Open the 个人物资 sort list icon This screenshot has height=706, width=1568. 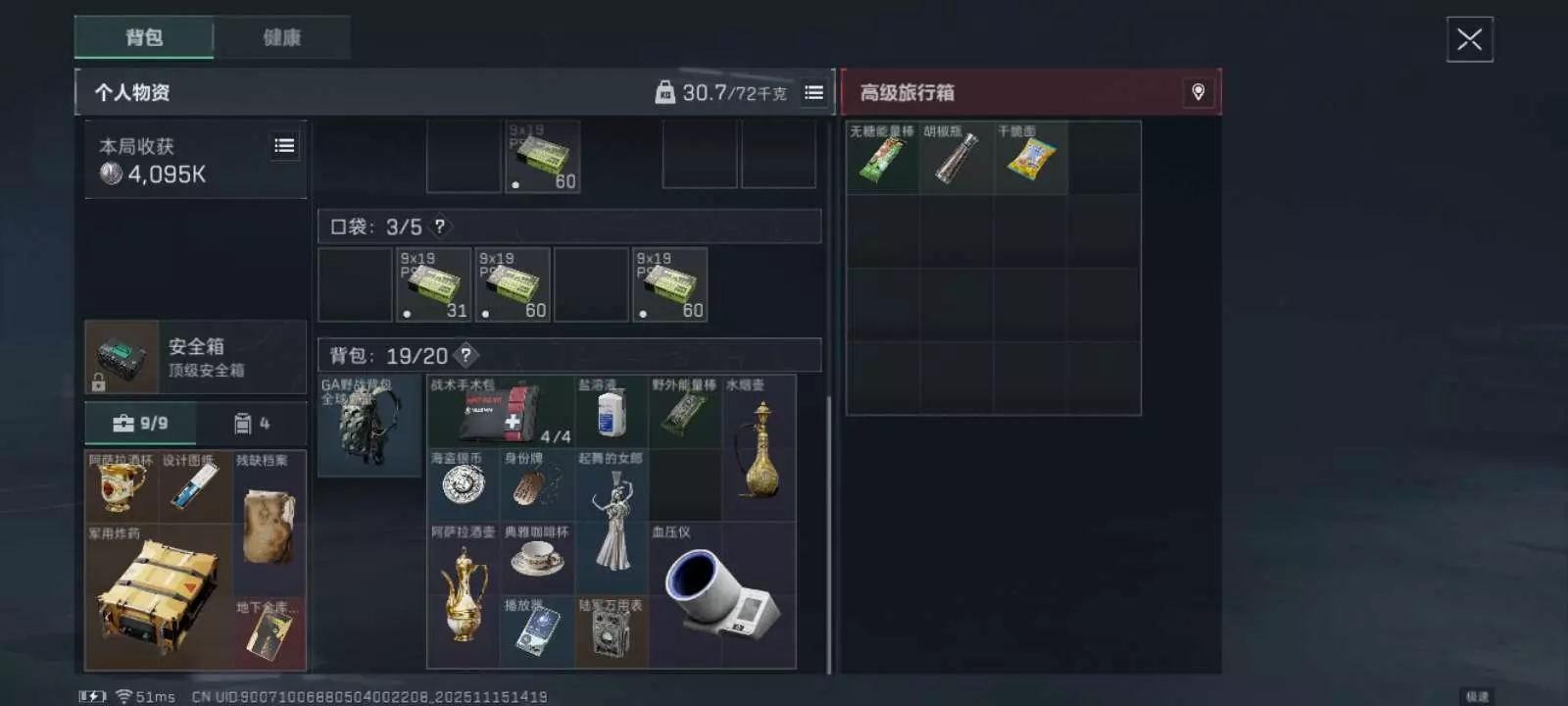click(x=813, y=92)
